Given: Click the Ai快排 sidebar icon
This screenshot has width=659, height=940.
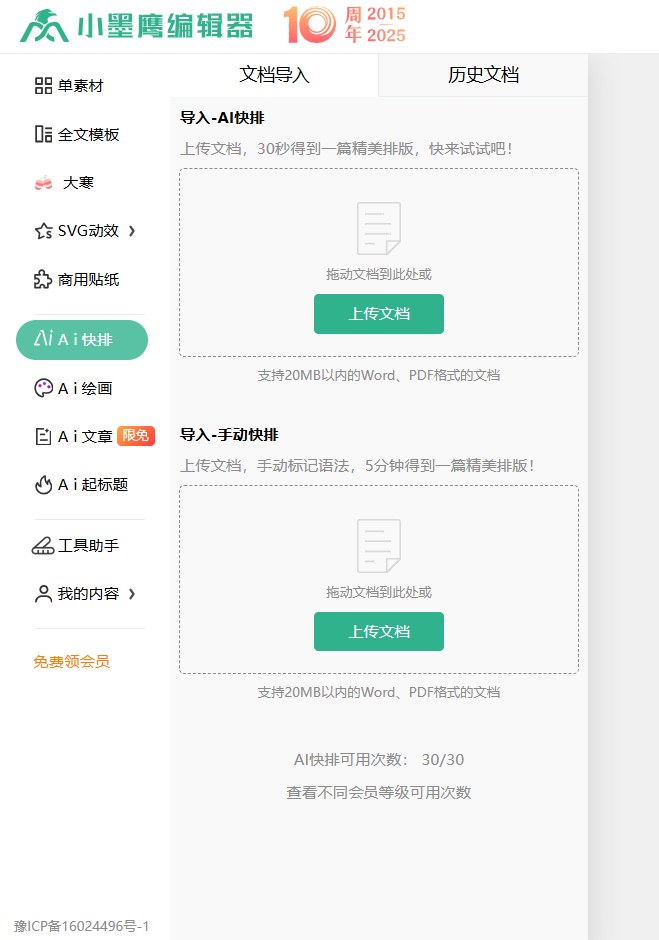Looking at the screenshot, I should click(x=43, y=339).
